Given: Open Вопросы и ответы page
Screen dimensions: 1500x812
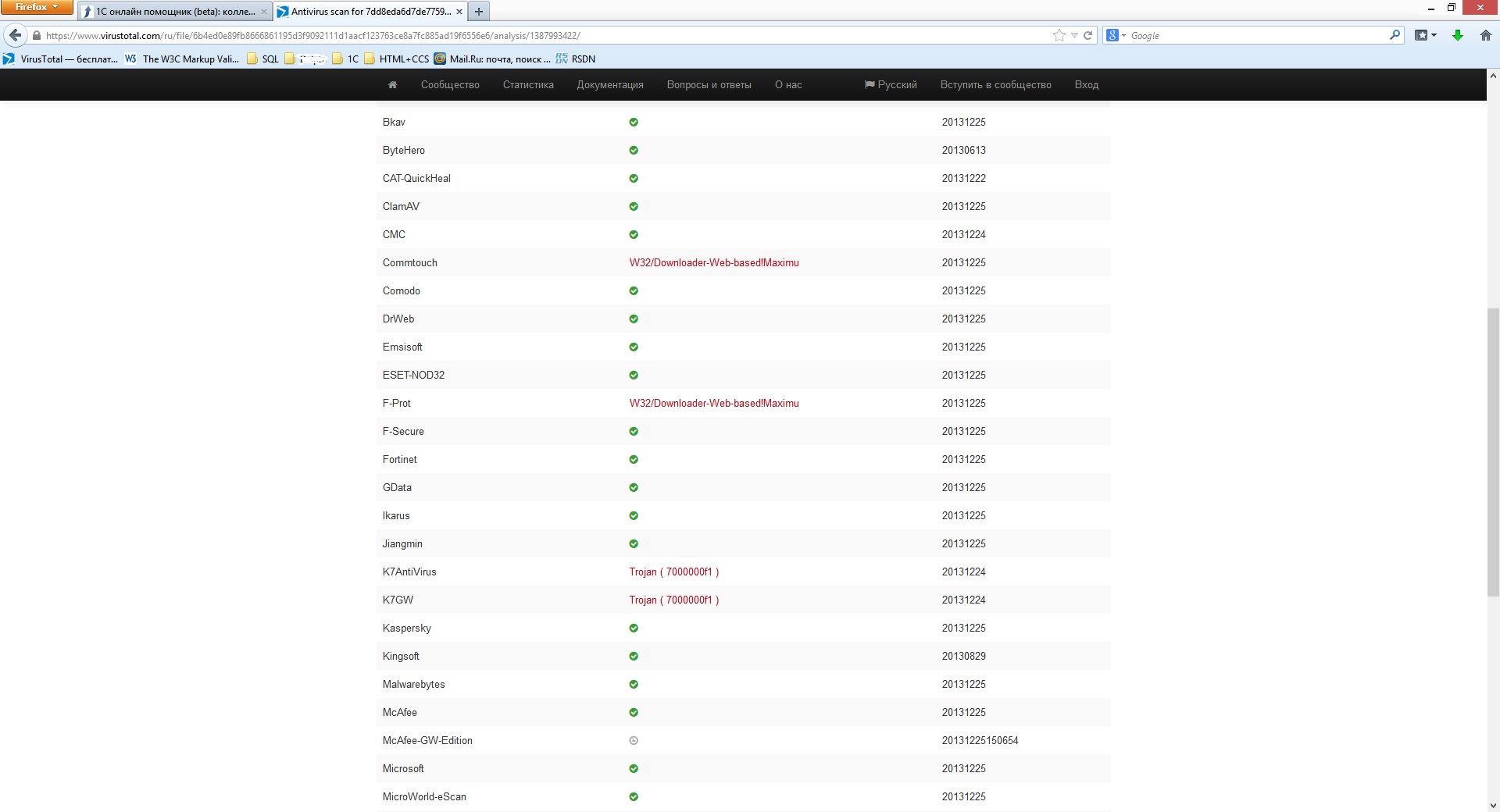Looking at the screenshot, I should [x=709, y=84].
